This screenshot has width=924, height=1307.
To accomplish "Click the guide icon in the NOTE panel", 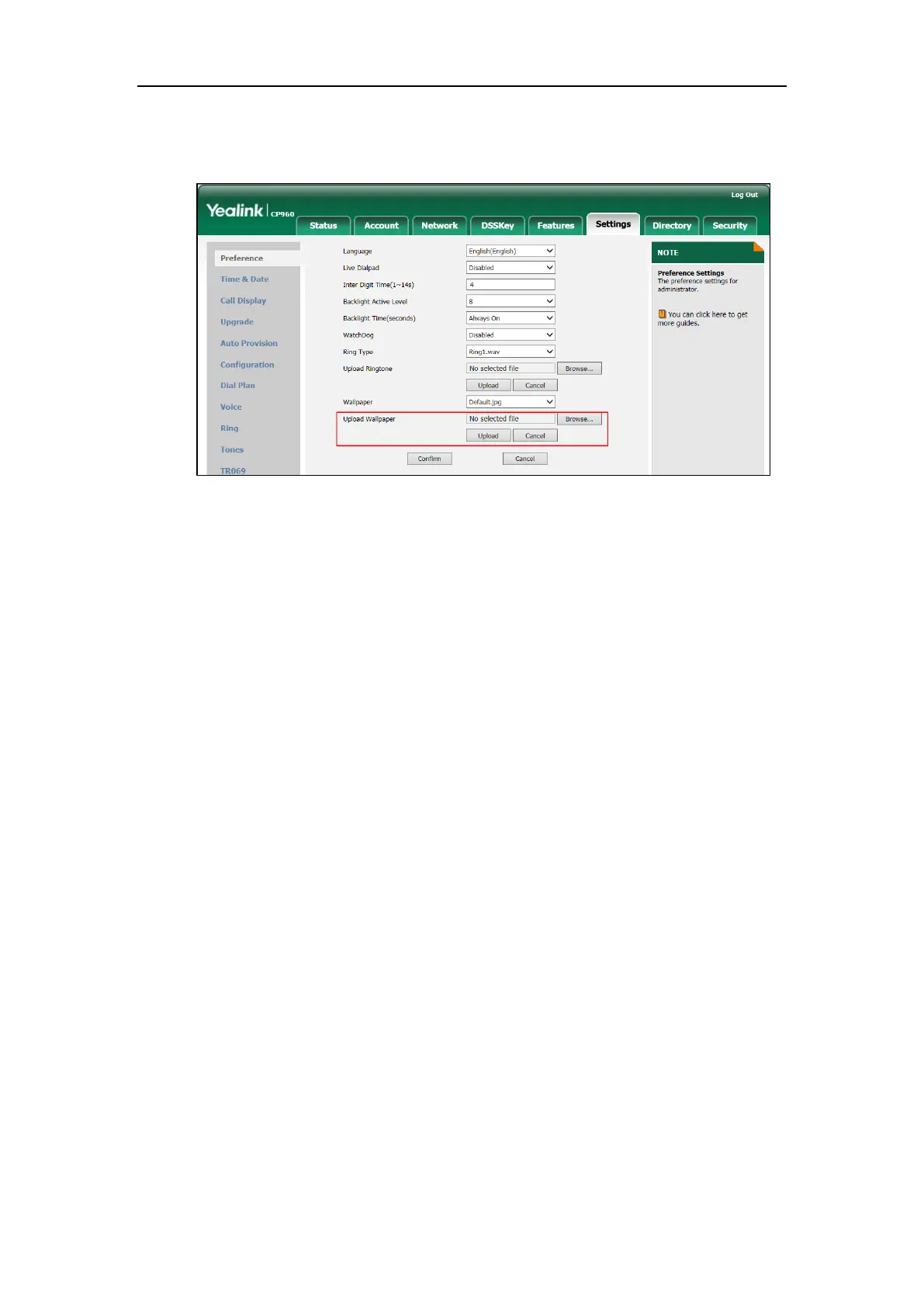I will click(662, 314).
